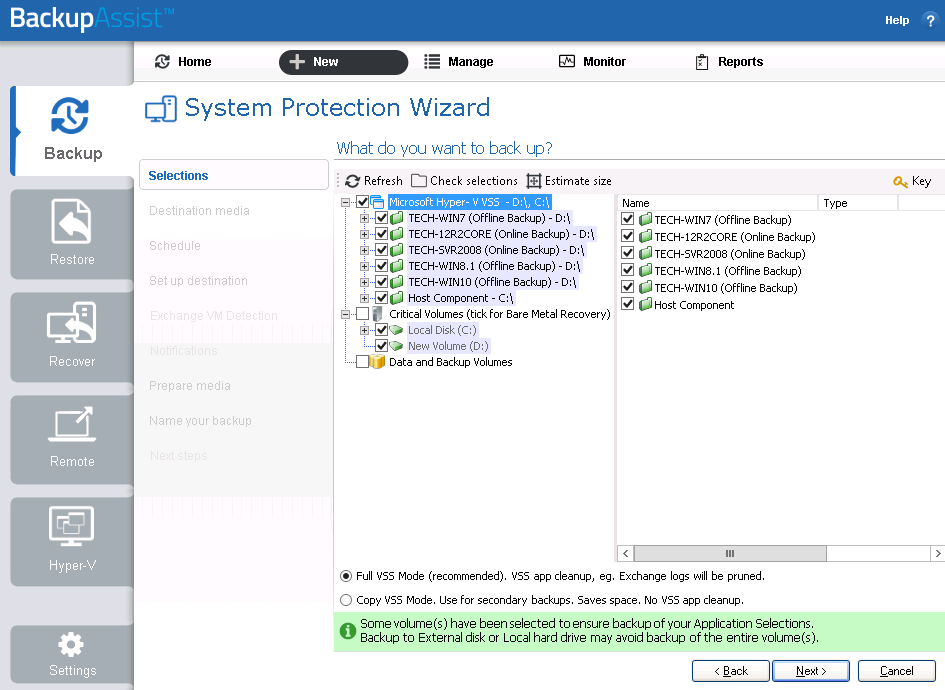This screenshot has height=690, width=945.
Task: Open the Settings gear in sidebar
Action: point(71,644)
